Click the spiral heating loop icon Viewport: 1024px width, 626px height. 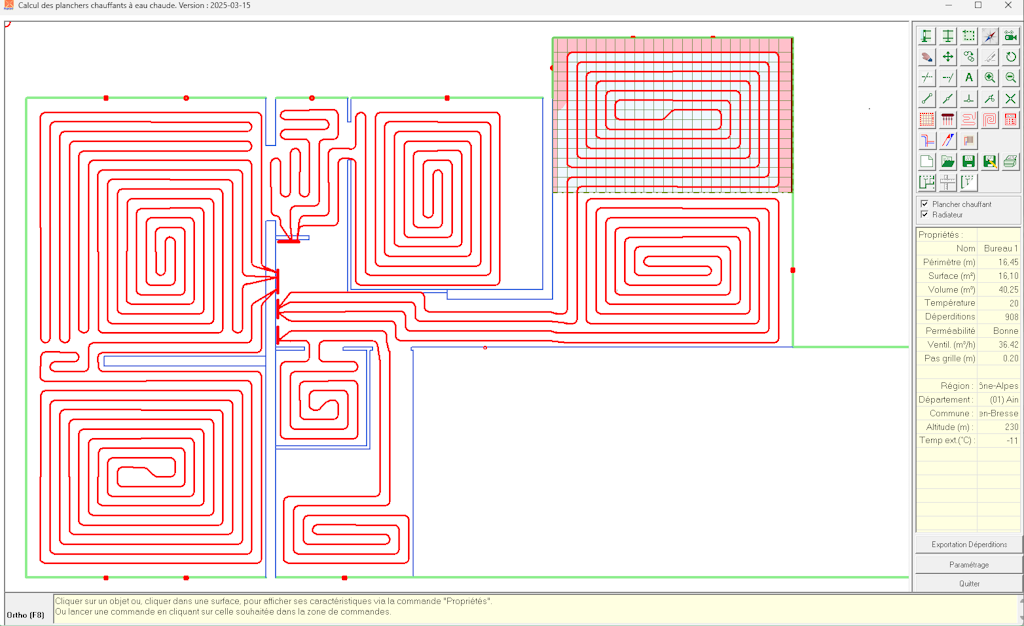[x=990, y=120]
